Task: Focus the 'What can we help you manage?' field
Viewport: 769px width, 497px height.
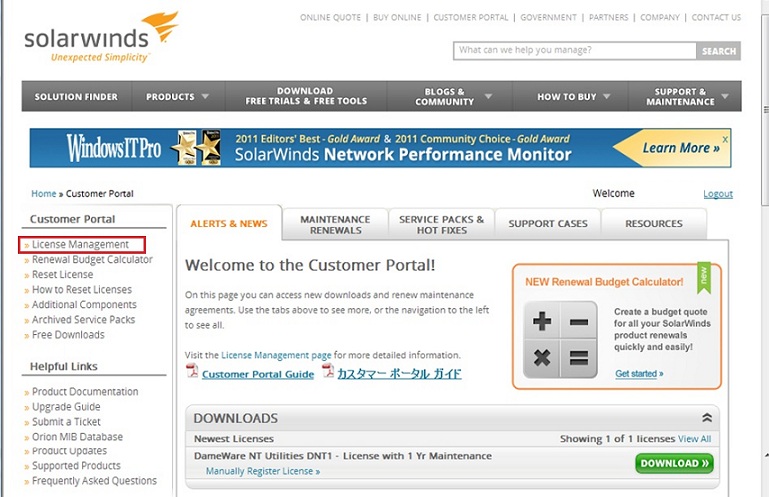Action: coord(575,51)
